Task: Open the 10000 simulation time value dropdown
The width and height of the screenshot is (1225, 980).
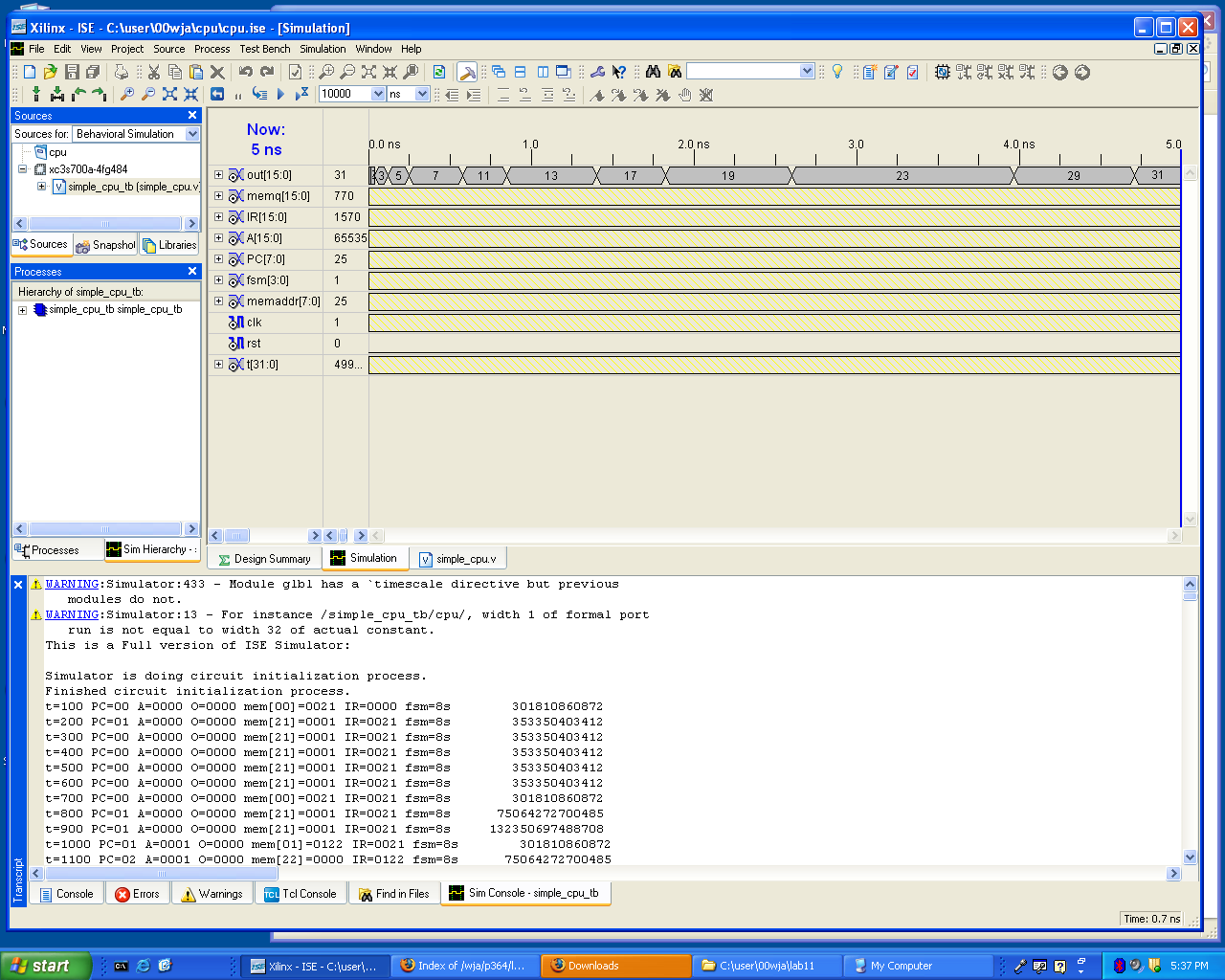Action: tap(378, 94)
